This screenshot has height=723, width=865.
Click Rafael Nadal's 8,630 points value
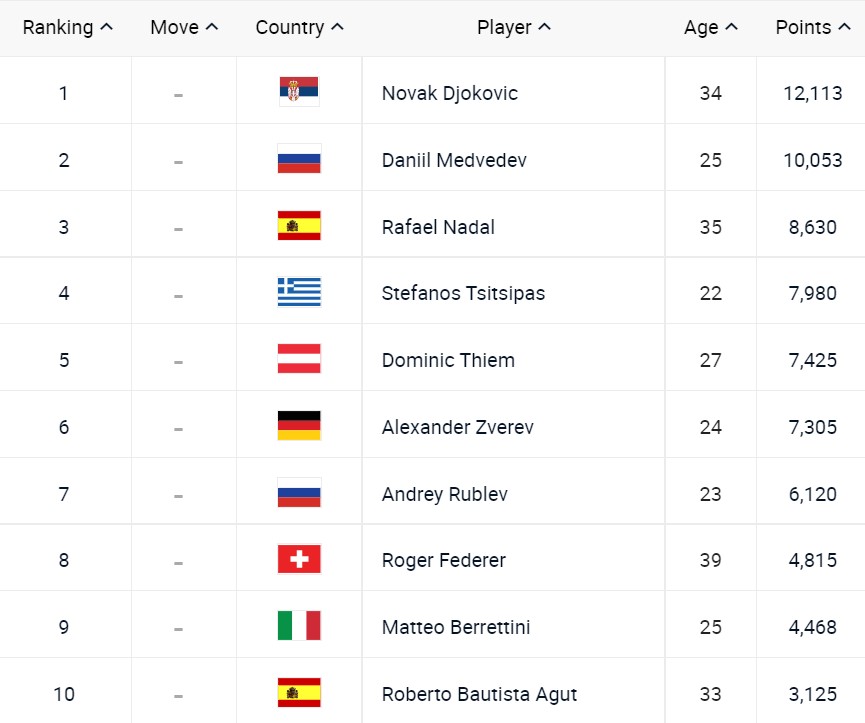(812, 227)
